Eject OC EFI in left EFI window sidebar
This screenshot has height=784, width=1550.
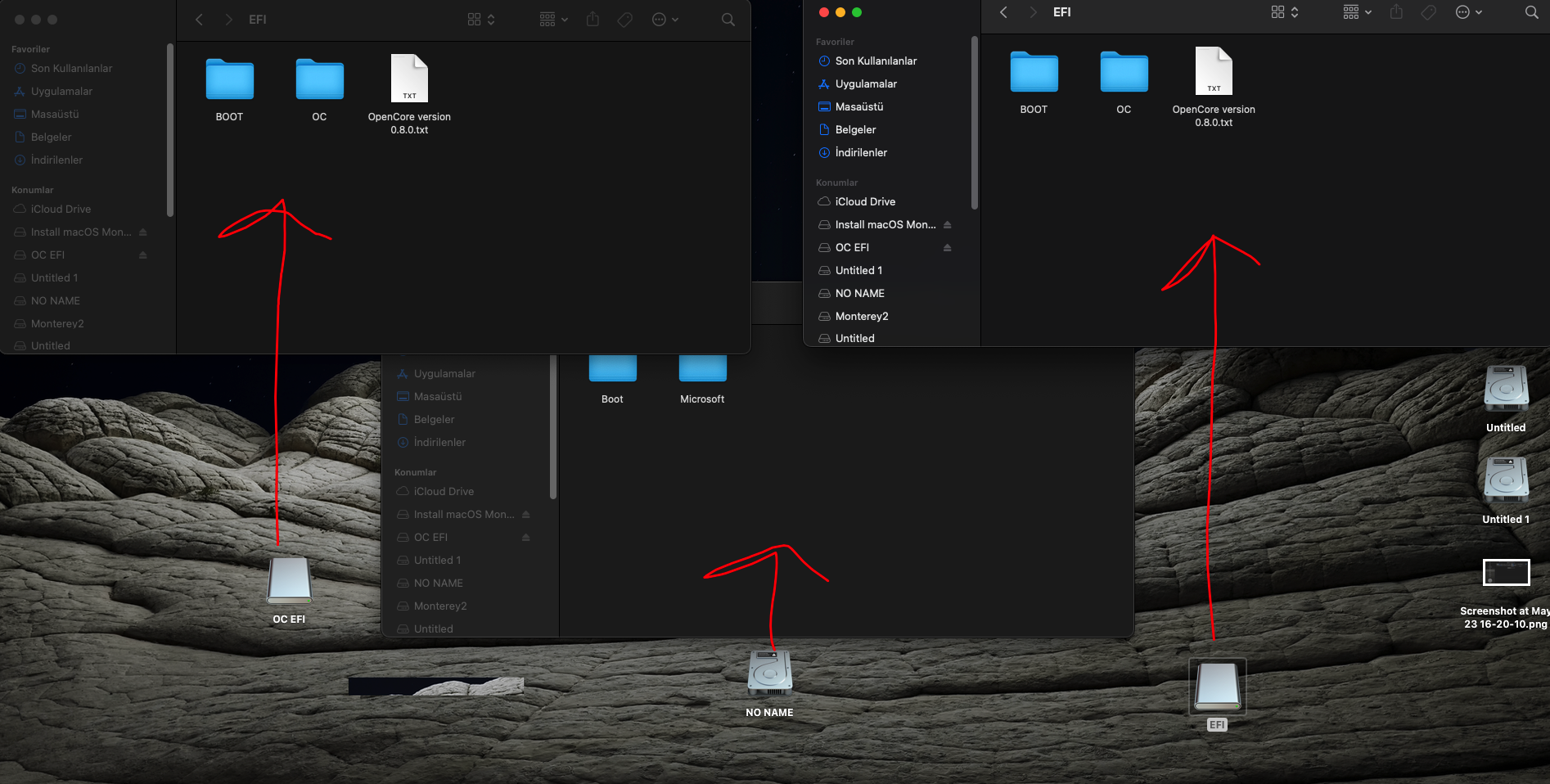pyautogui.click(x=143, y=255)
